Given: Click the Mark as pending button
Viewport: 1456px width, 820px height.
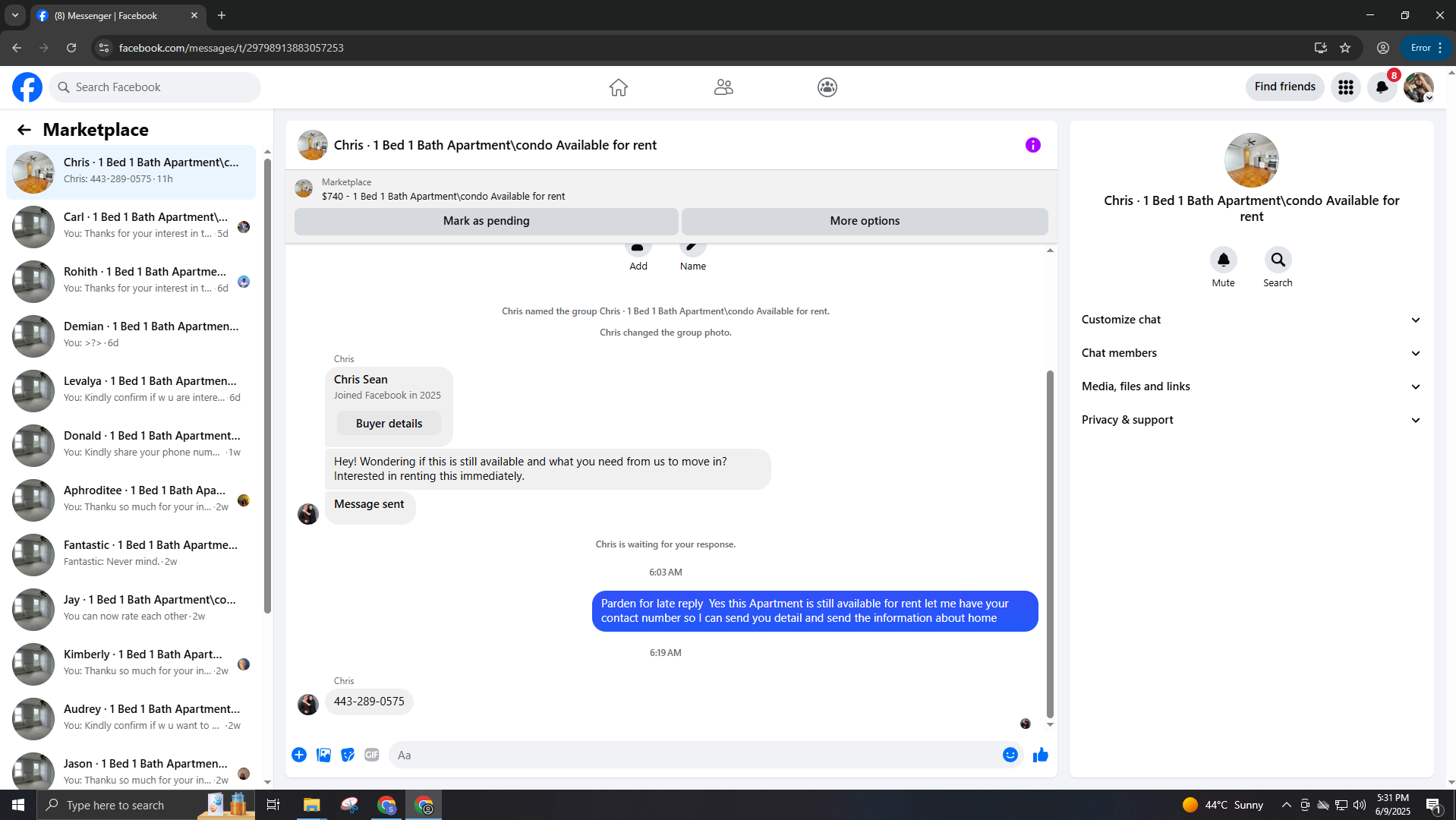Looking at the screenshot, I should (x=487, y=221).
